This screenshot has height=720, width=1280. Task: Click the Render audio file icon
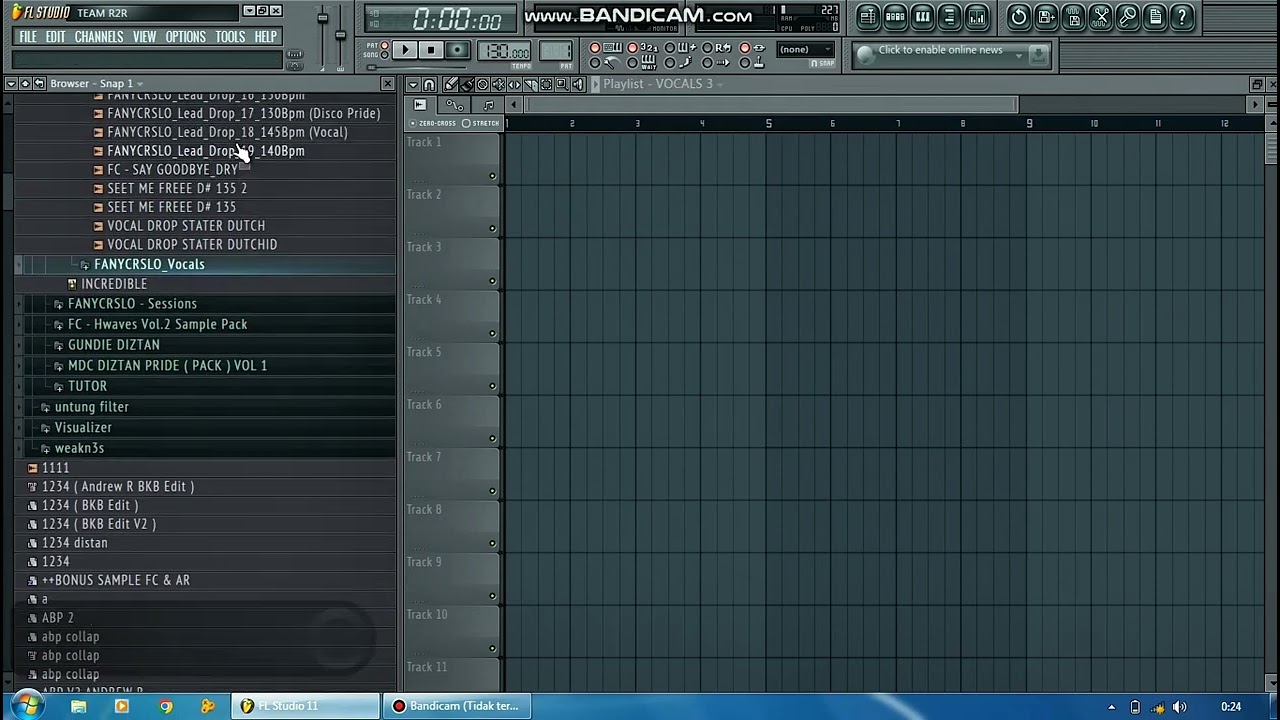(x=1073, y=17)
